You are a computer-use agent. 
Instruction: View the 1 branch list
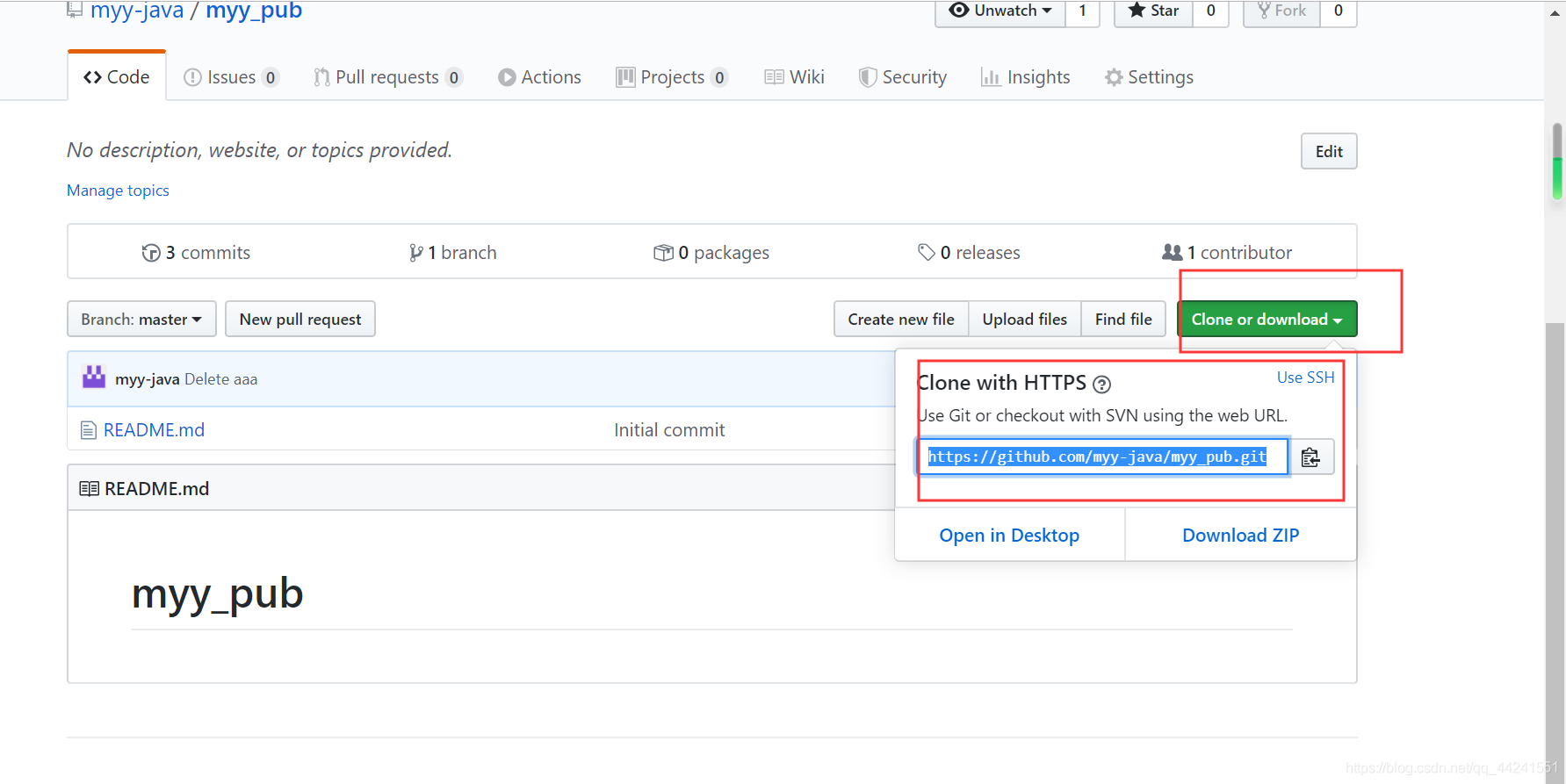(452, 253)
